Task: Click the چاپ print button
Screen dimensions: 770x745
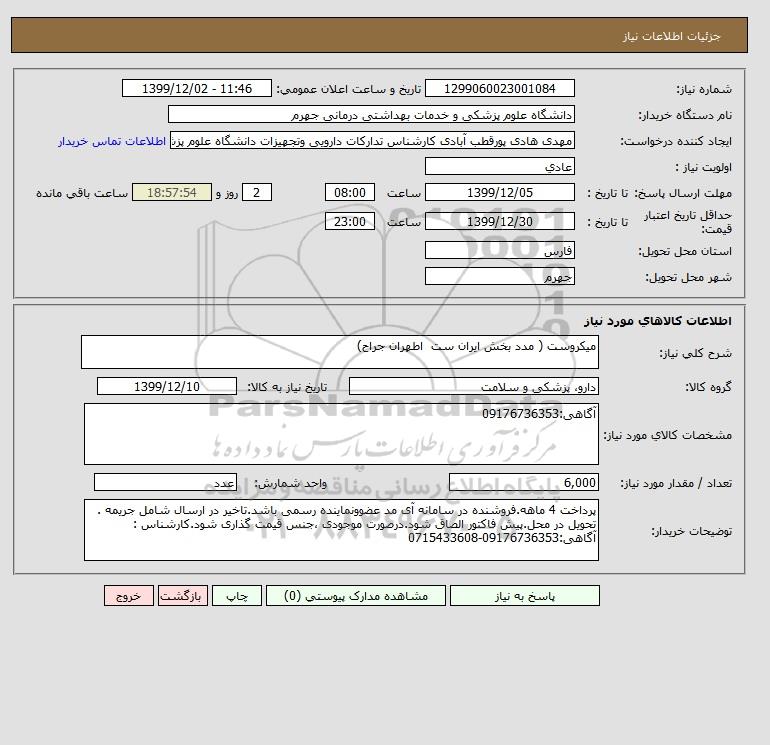Action: pos(237,596)
